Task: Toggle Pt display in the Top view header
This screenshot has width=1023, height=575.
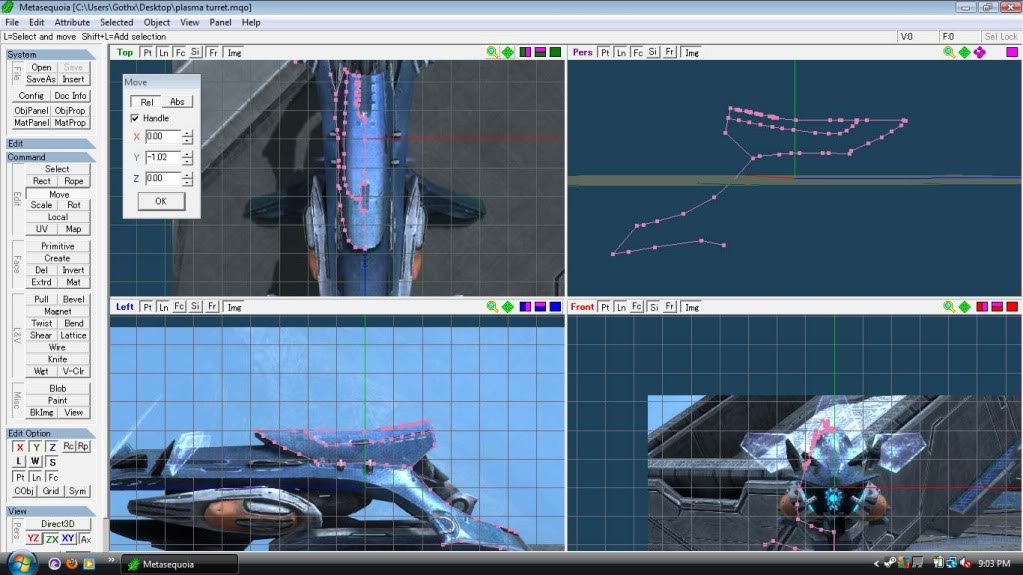Action: pyautogui.click(x=147, y=52)
